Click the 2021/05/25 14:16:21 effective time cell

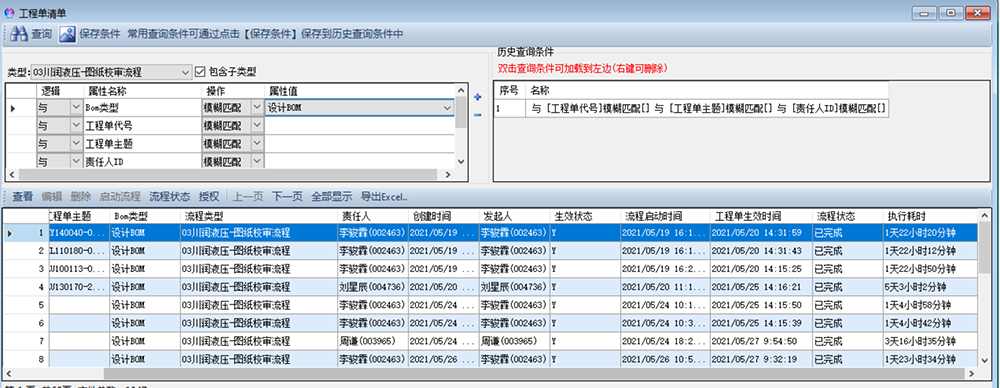[x=761, y=287]
